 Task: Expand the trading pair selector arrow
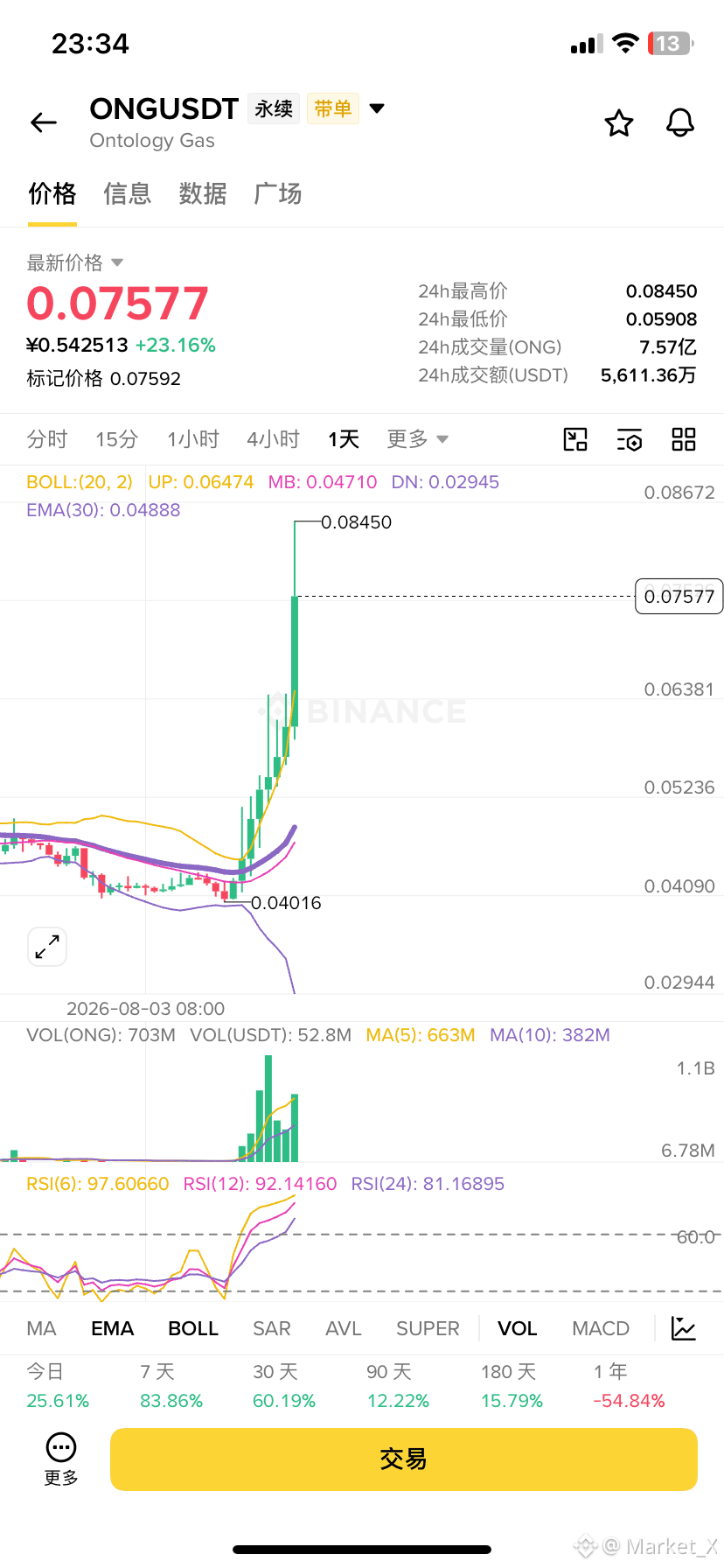click(x=377, y=108)
